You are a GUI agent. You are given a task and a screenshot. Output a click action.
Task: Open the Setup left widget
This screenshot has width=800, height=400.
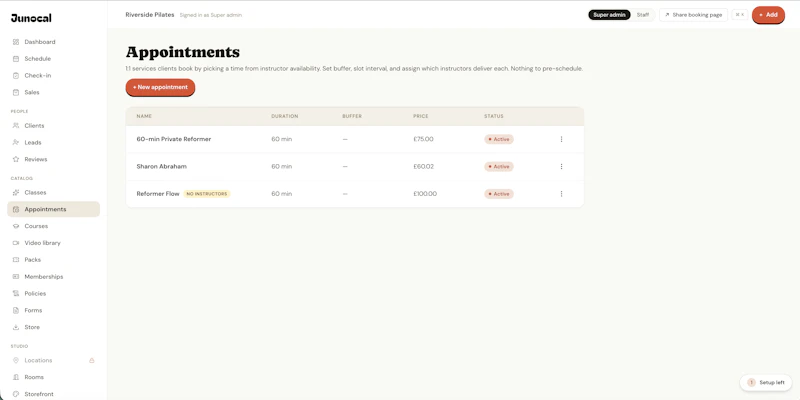pyautogui.click(x=766, y=383)
